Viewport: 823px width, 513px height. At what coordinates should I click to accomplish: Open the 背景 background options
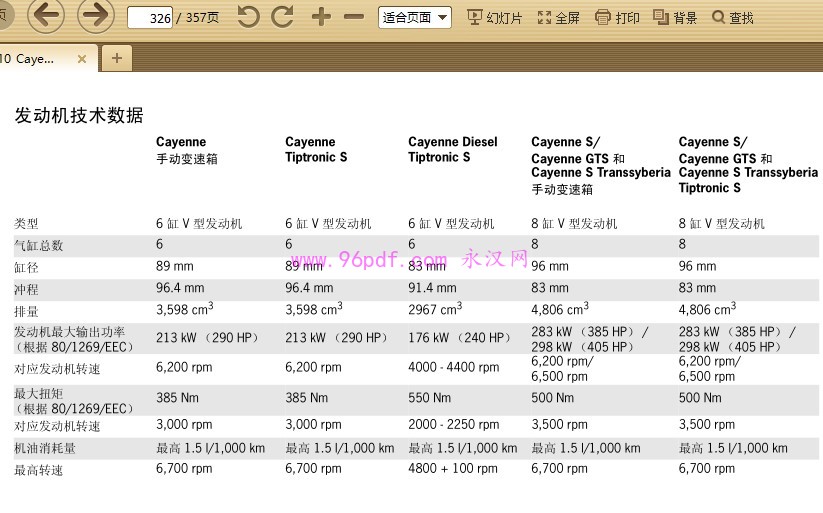[x=675, y=18]
